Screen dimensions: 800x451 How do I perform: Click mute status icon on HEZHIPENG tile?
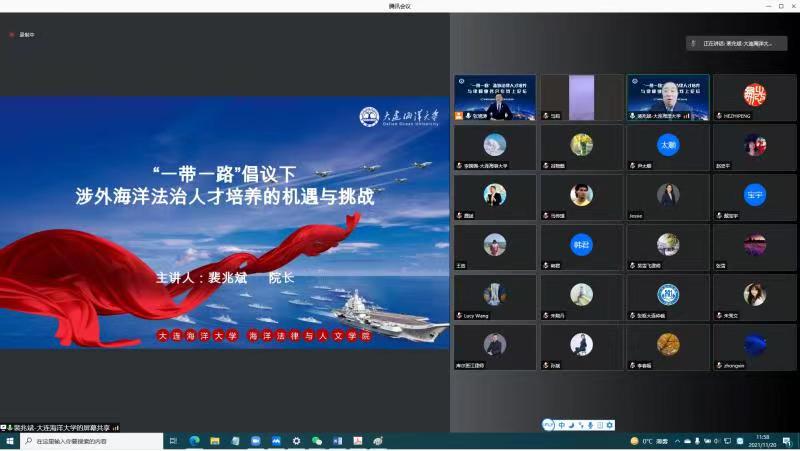click(x=717, y=116)
